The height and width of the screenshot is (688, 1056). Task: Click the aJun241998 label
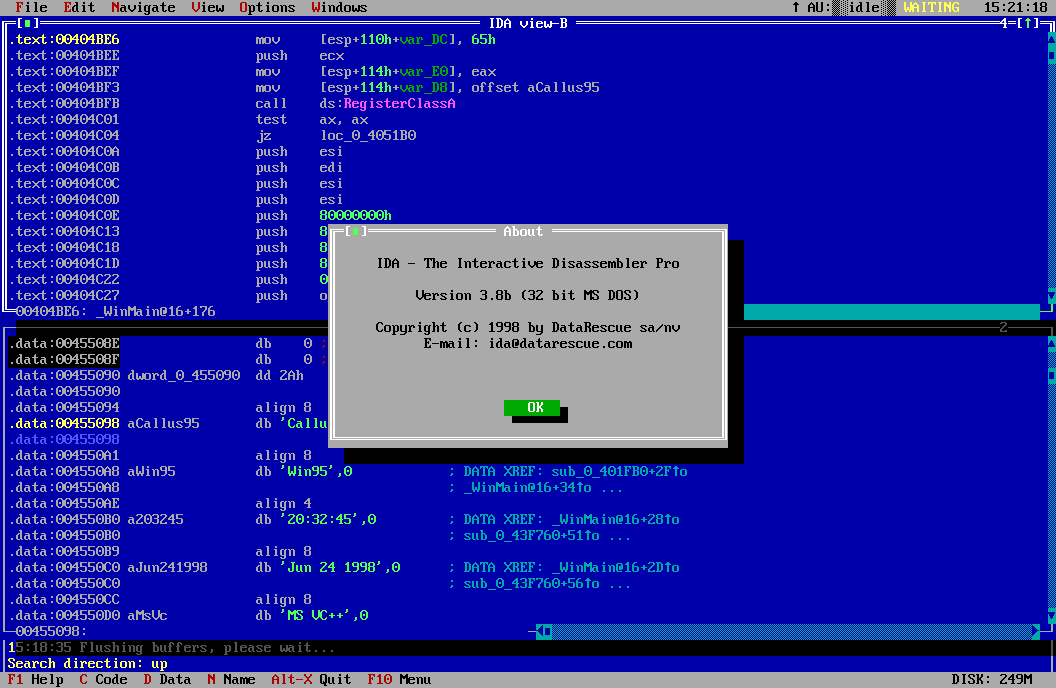click(x=167, y=567)
